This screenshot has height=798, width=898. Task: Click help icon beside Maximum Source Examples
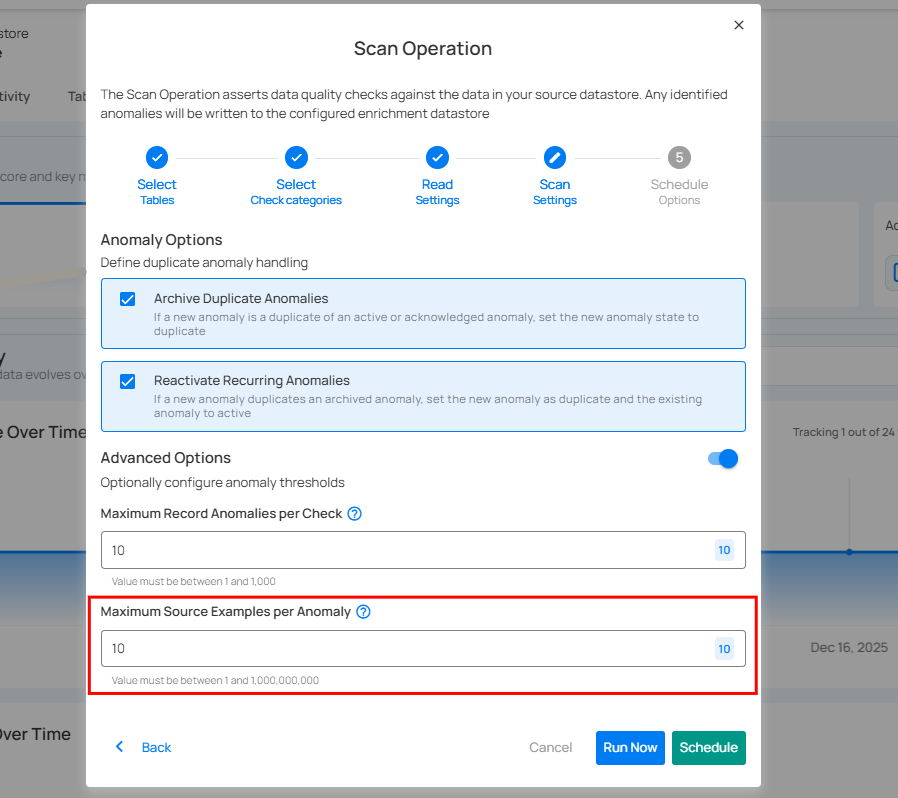[x=363, y=612]
